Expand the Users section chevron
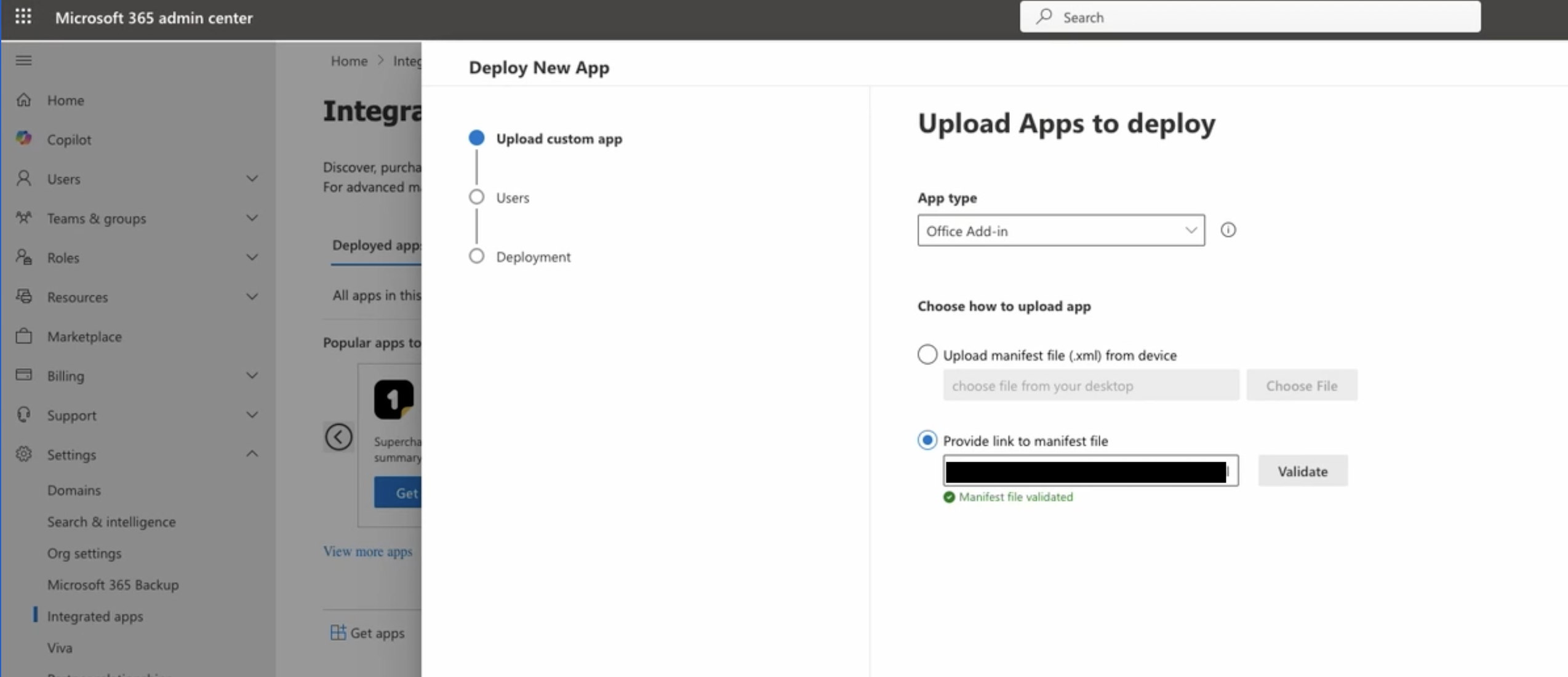The height and width of the screenshot is (677, 1568). tap(252, 178)
